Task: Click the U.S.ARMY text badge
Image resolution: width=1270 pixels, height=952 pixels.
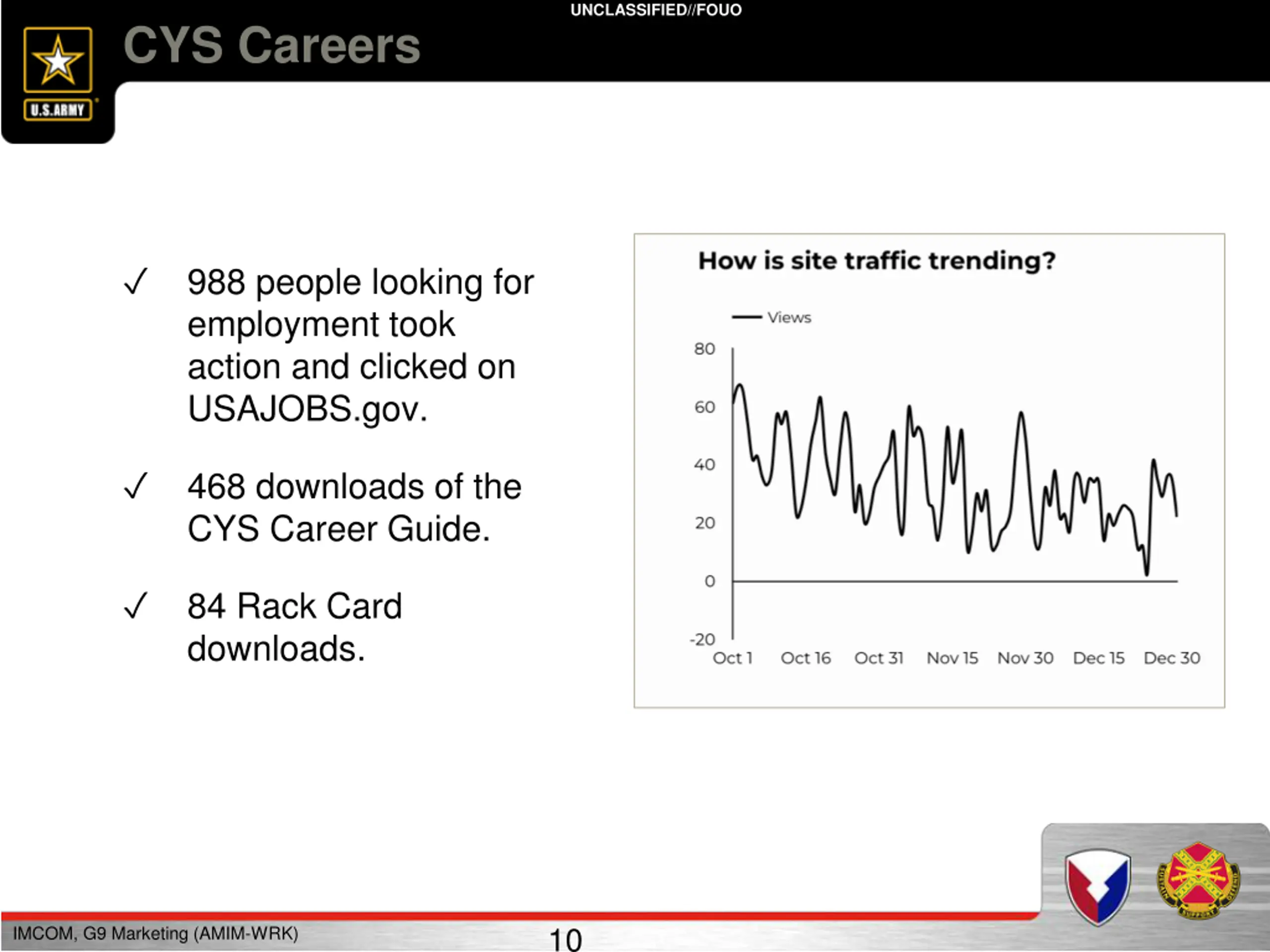Action: click(58, 110)
